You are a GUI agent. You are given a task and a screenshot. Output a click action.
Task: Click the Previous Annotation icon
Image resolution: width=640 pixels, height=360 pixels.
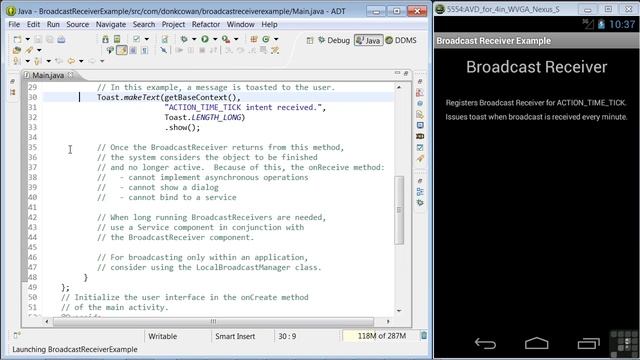(38, 61)
